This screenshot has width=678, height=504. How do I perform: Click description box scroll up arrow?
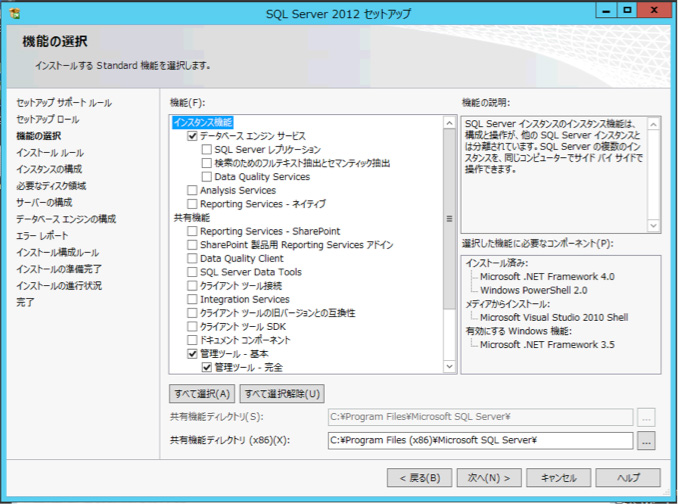point(653,124)
